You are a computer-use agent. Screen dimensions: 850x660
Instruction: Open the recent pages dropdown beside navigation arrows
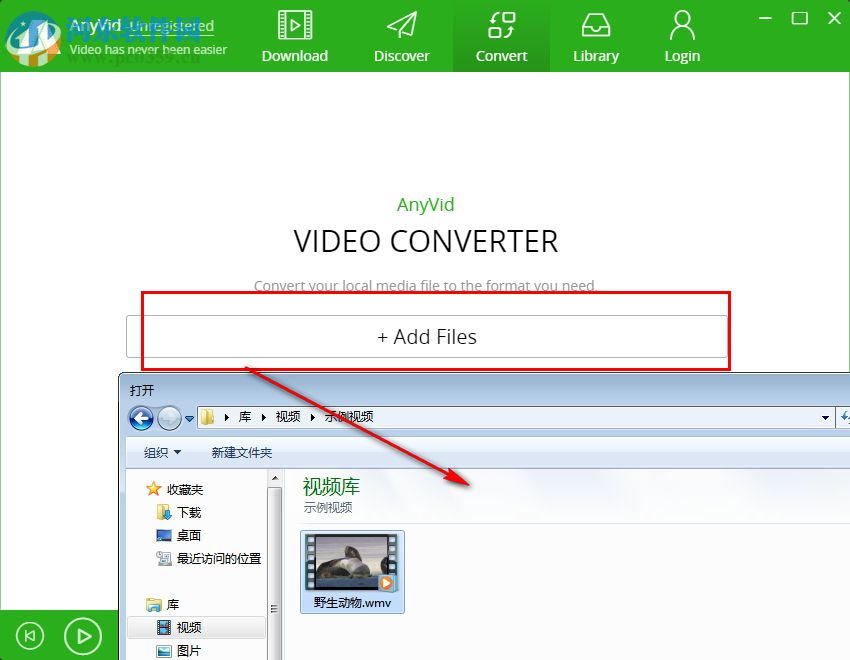[187, 418]
